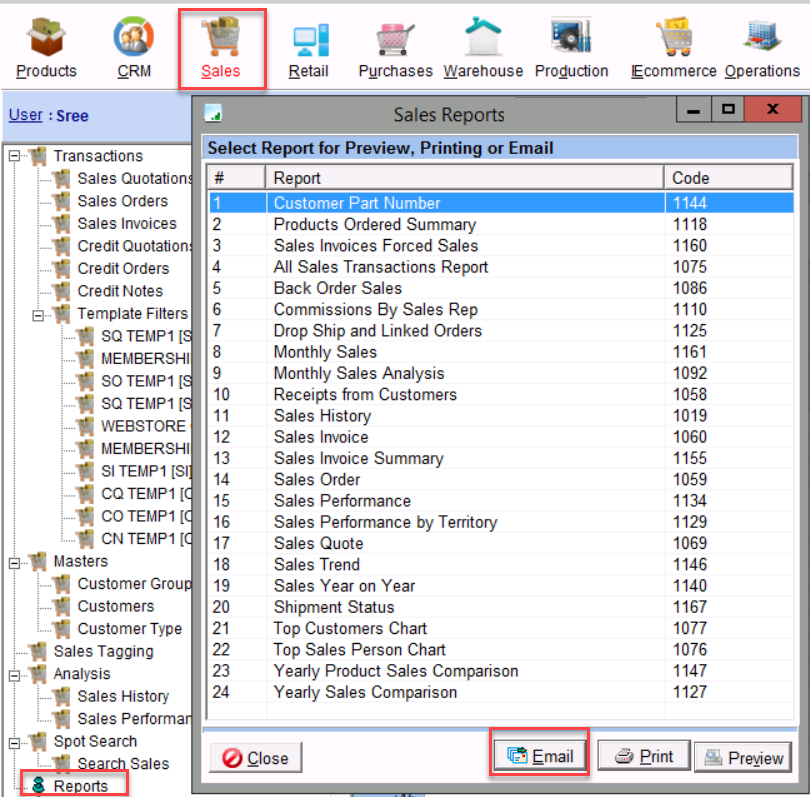Open the CRM module icon
This screenshot has width=810, height=797.
[x=133, y=40]
